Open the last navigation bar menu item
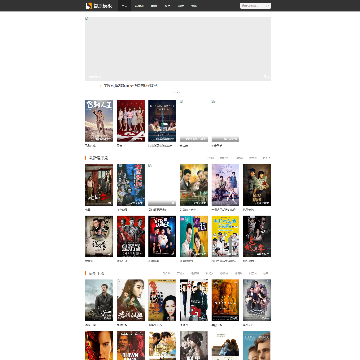Image resolution: width=360 pixels, height=360 pixels. coord(194,6)
